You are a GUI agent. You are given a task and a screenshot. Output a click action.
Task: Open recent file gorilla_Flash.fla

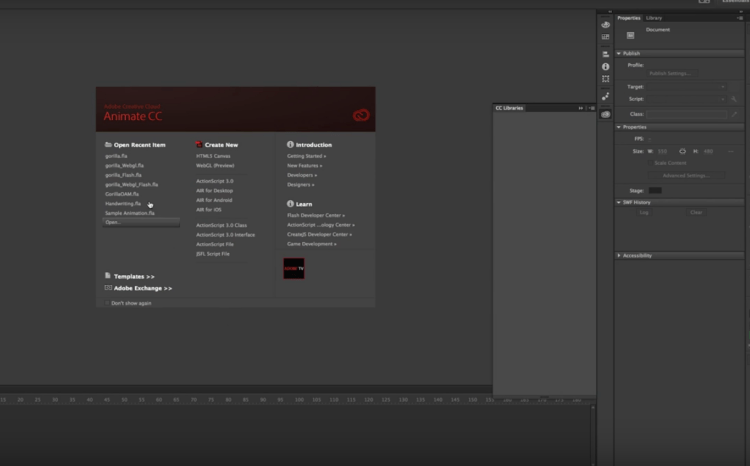point(123,175)
